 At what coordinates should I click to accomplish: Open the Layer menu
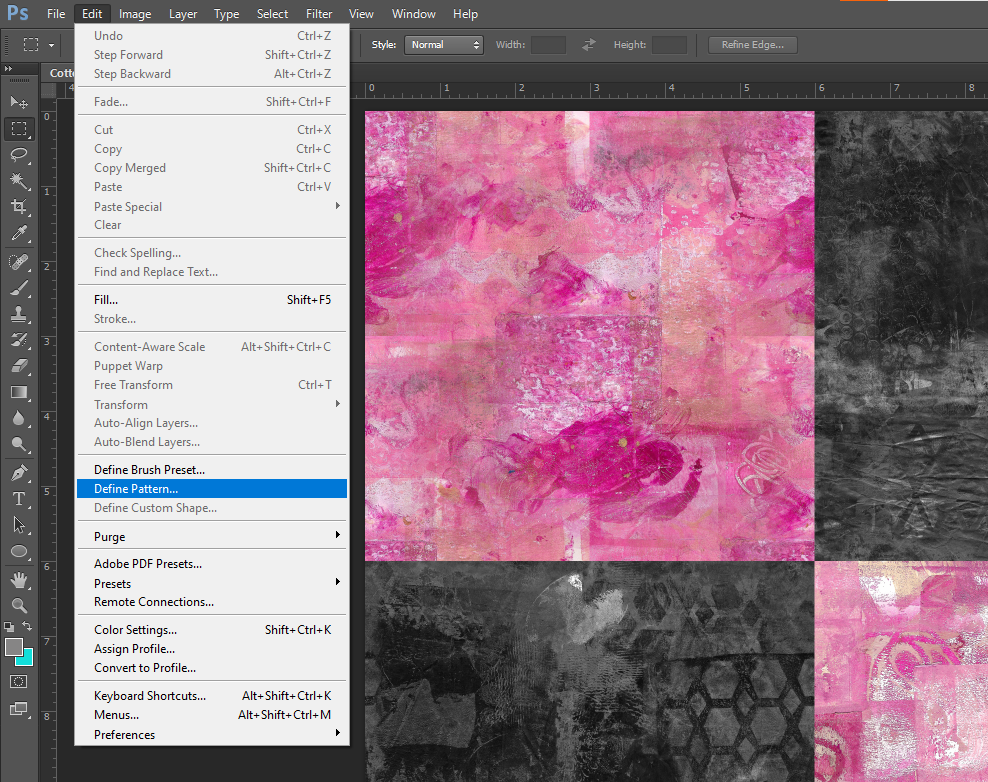[183, 14]
